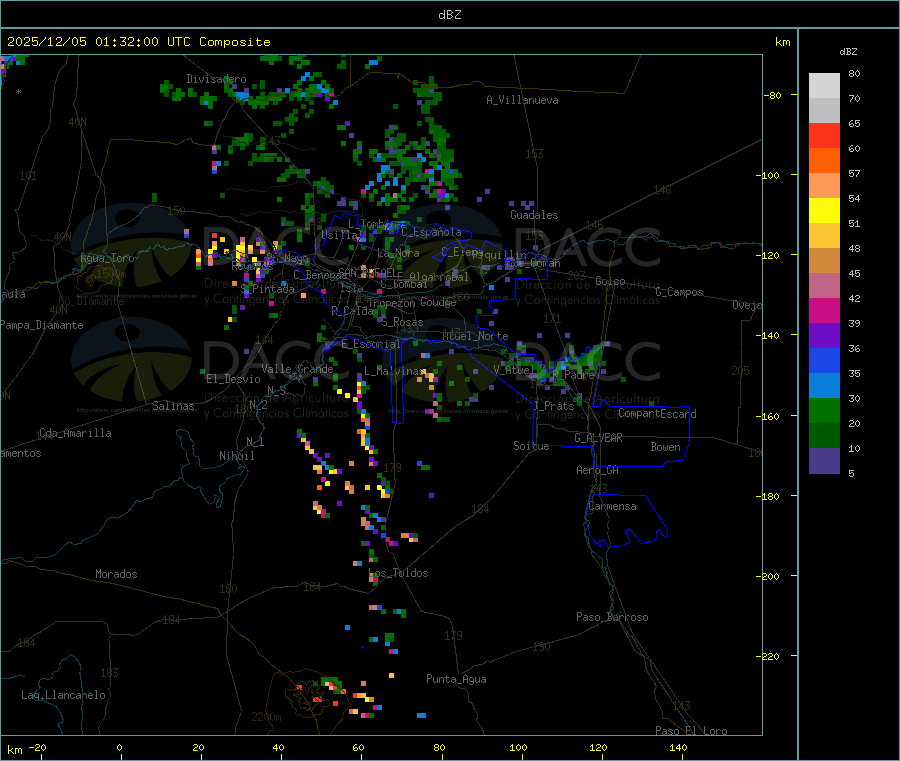Click the Morados map label
900x761 pixels.
click(117, 574)
